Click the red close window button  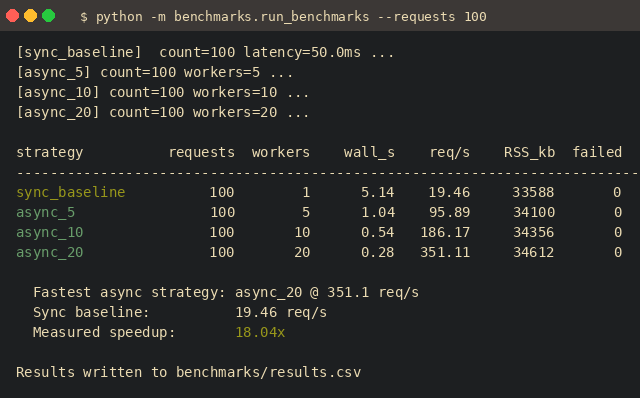[x=12, y=16]
